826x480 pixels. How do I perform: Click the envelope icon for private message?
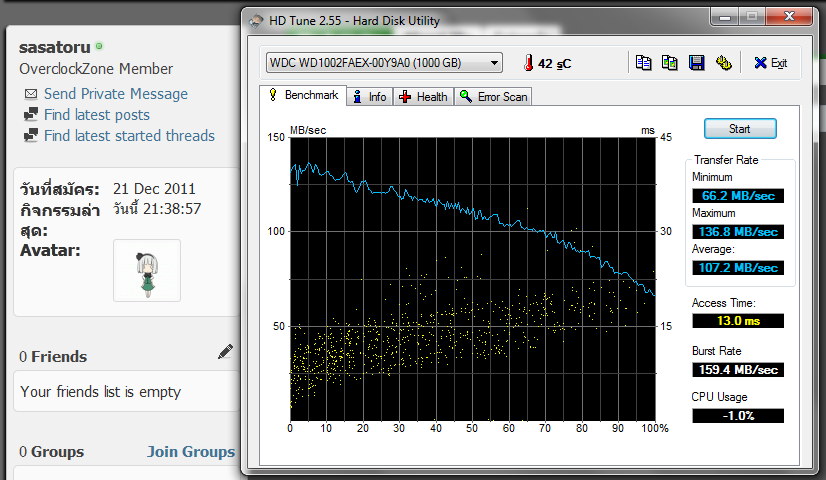coord(31,94)
